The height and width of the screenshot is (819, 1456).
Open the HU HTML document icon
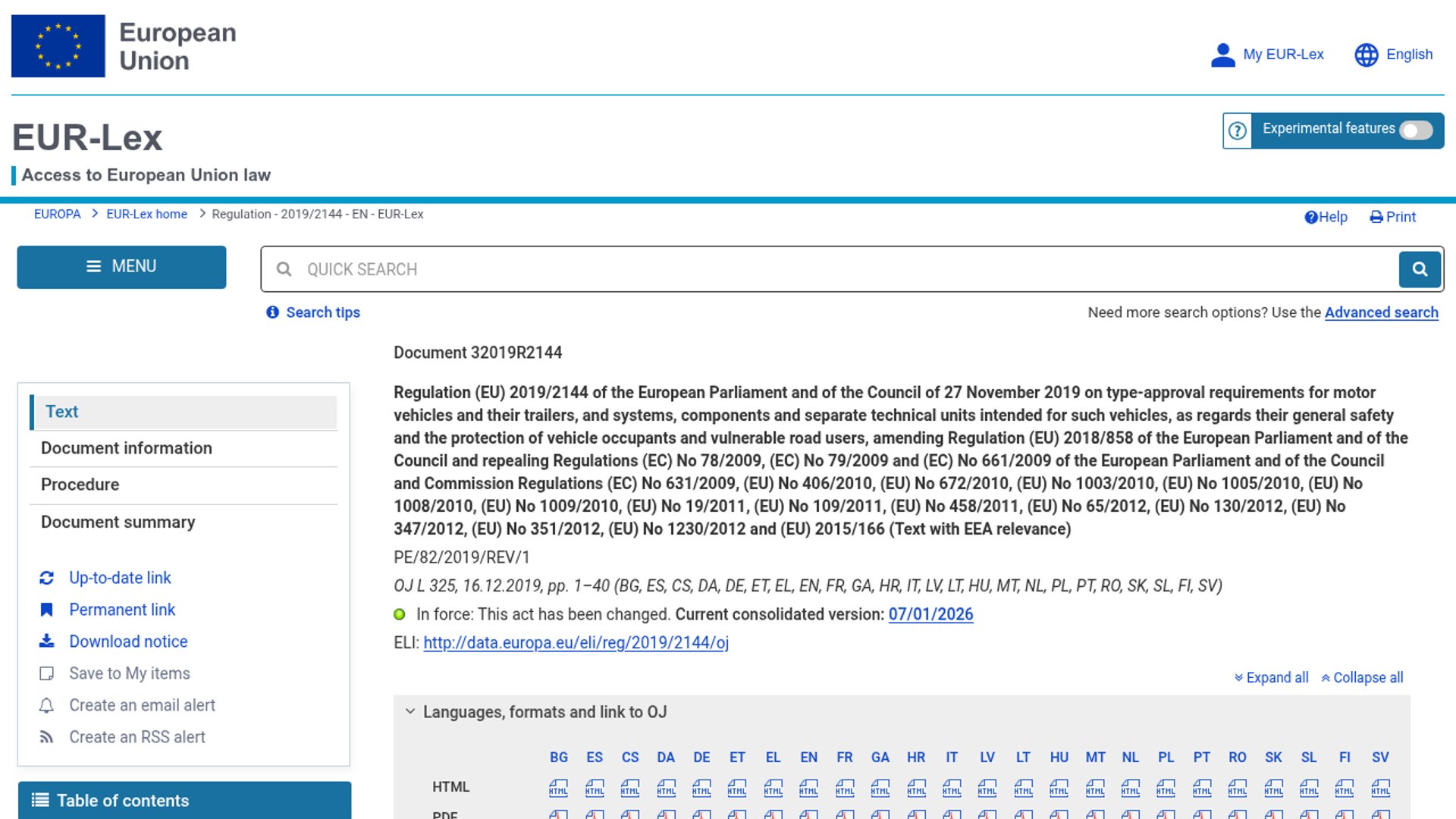pyautogui.click(x=1059, y=788)
